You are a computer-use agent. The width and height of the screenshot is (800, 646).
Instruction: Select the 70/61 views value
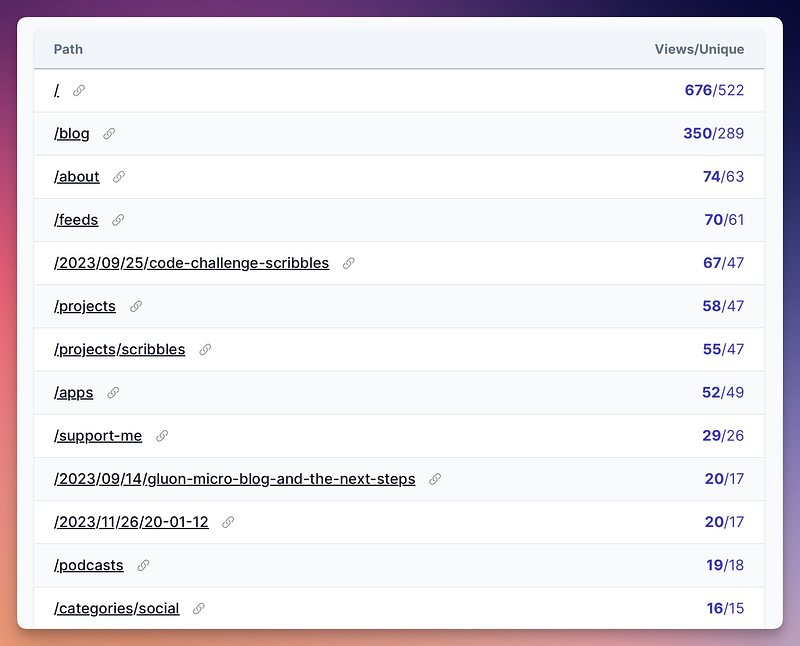724,220
